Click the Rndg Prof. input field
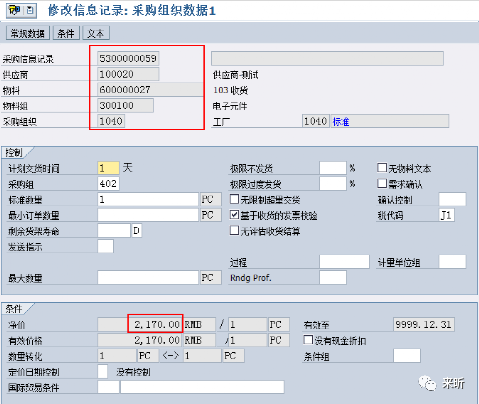479x404 pixels. 333,278
